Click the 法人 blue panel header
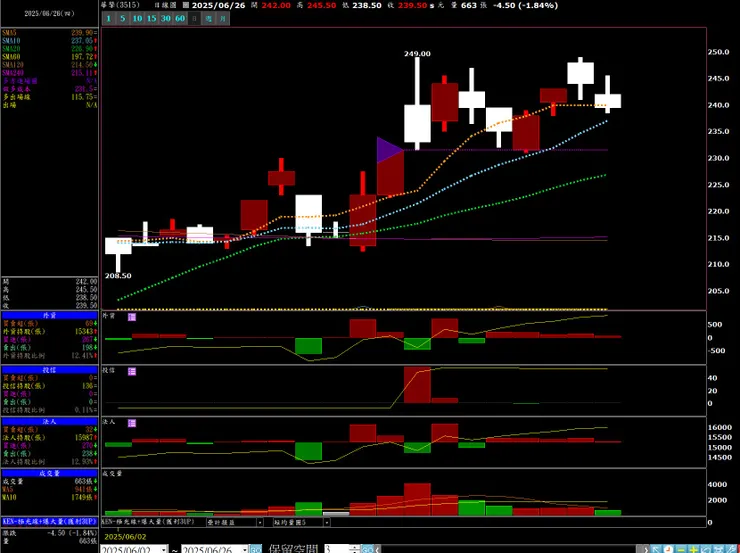Screen dimensions: 740x553 [50, 421]
